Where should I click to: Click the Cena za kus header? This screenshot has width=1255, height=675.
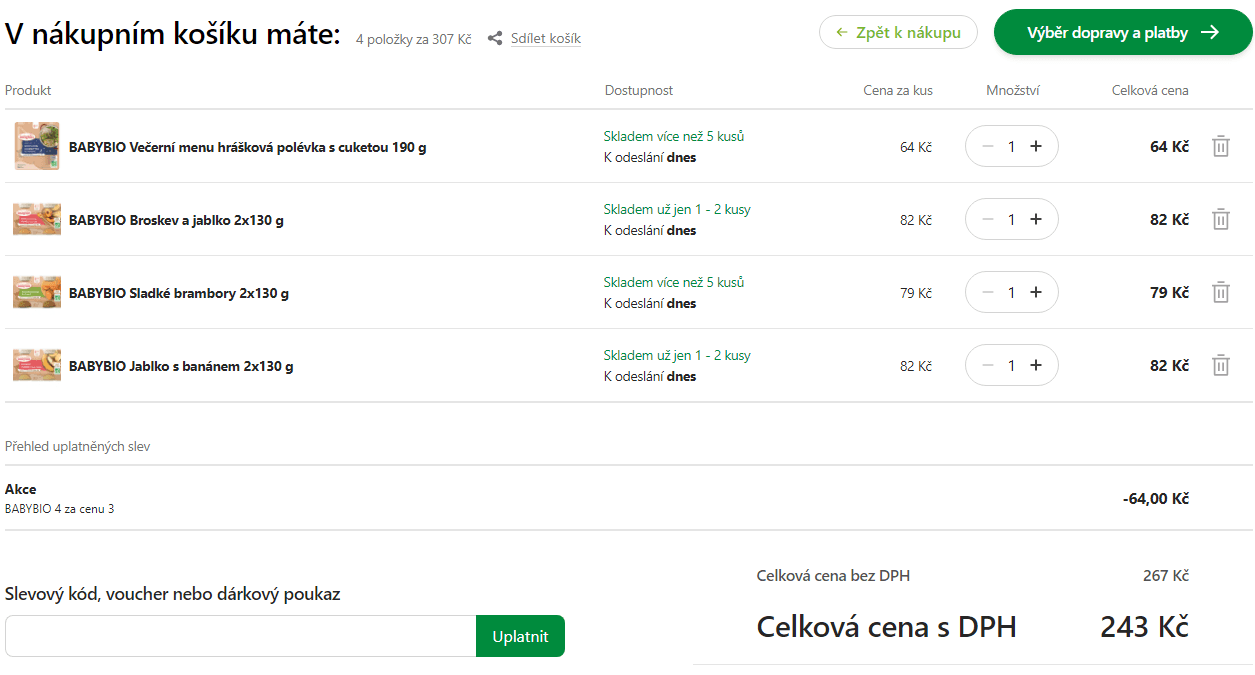898,90
